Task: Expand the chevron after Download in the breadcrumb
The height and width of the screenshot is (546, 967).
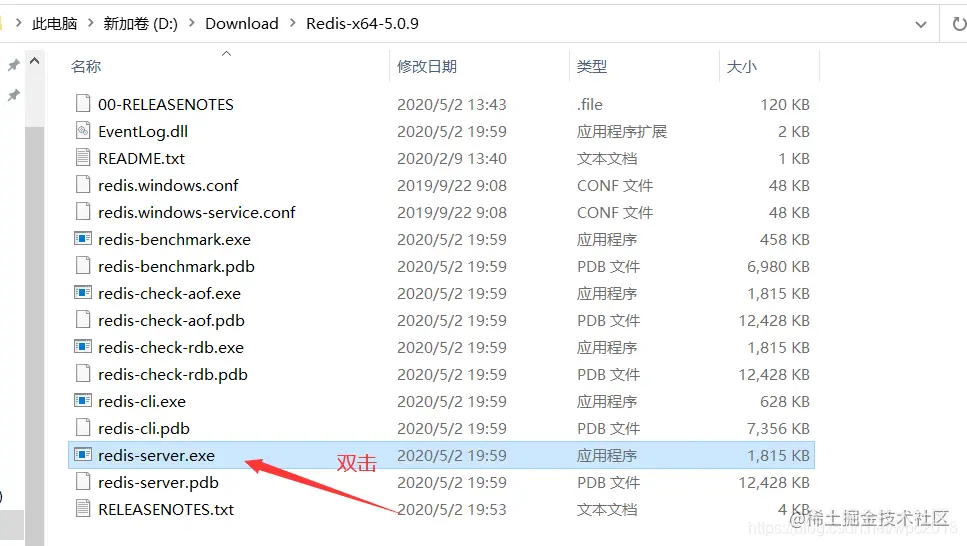Action: point(292,23)
